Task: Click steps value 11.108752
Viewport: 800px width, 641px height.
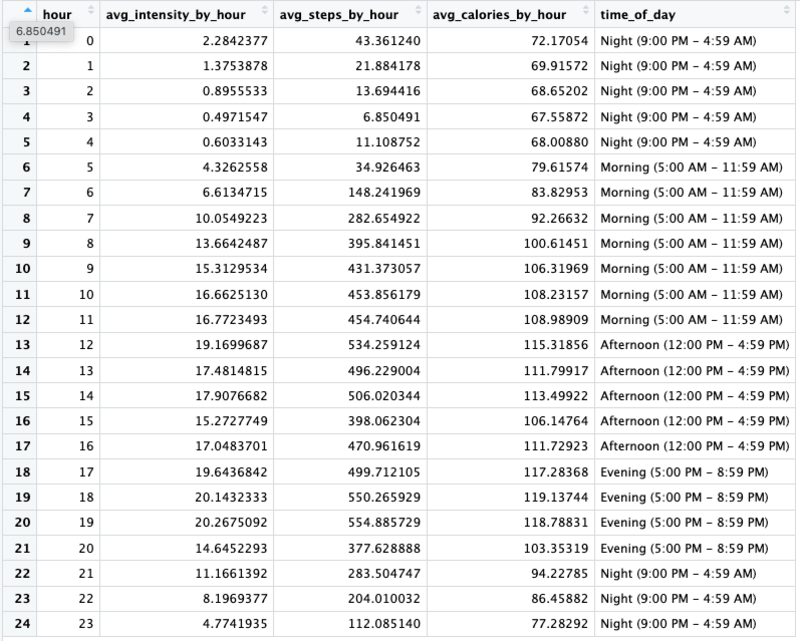Action: tap(388, 142)
